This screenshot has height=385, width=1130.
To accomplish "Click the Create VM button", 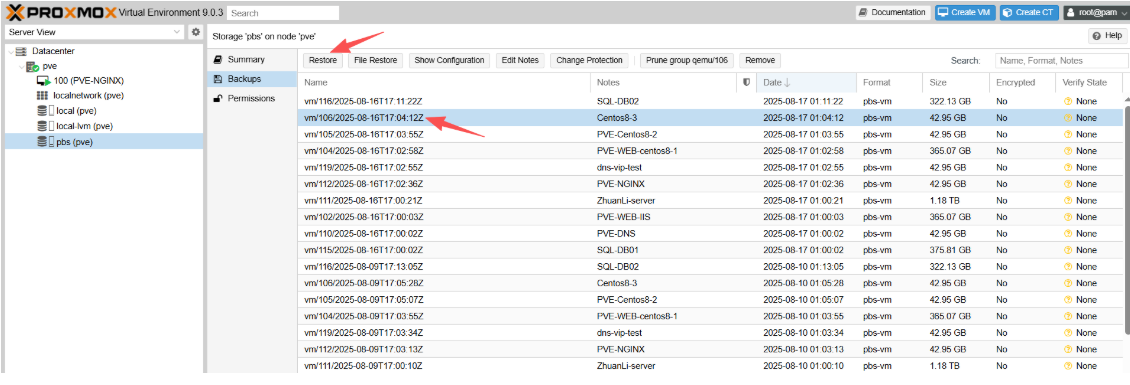I will 965,12.
